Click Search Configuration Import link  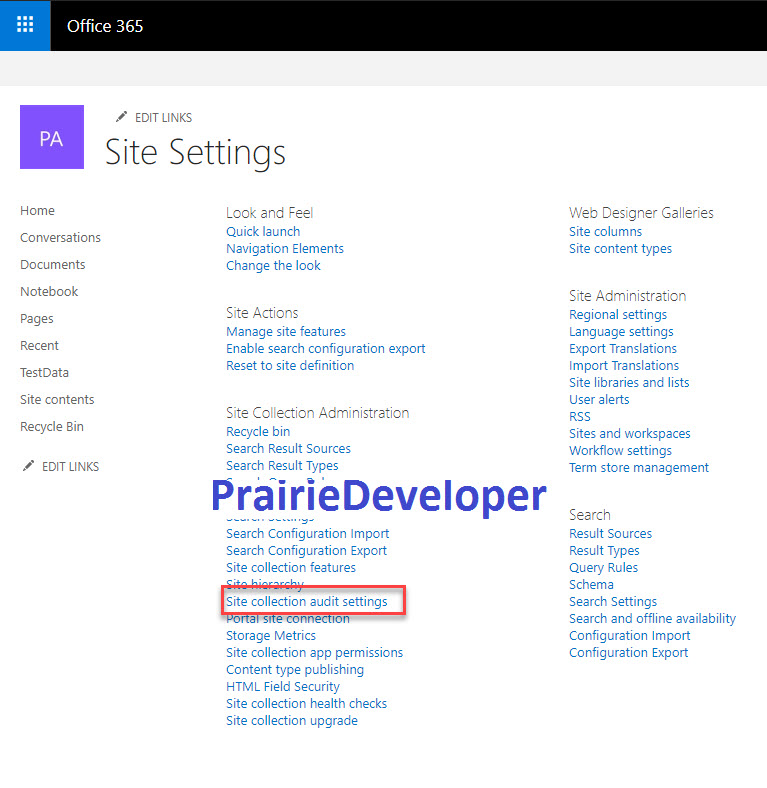tap(308, 534)
